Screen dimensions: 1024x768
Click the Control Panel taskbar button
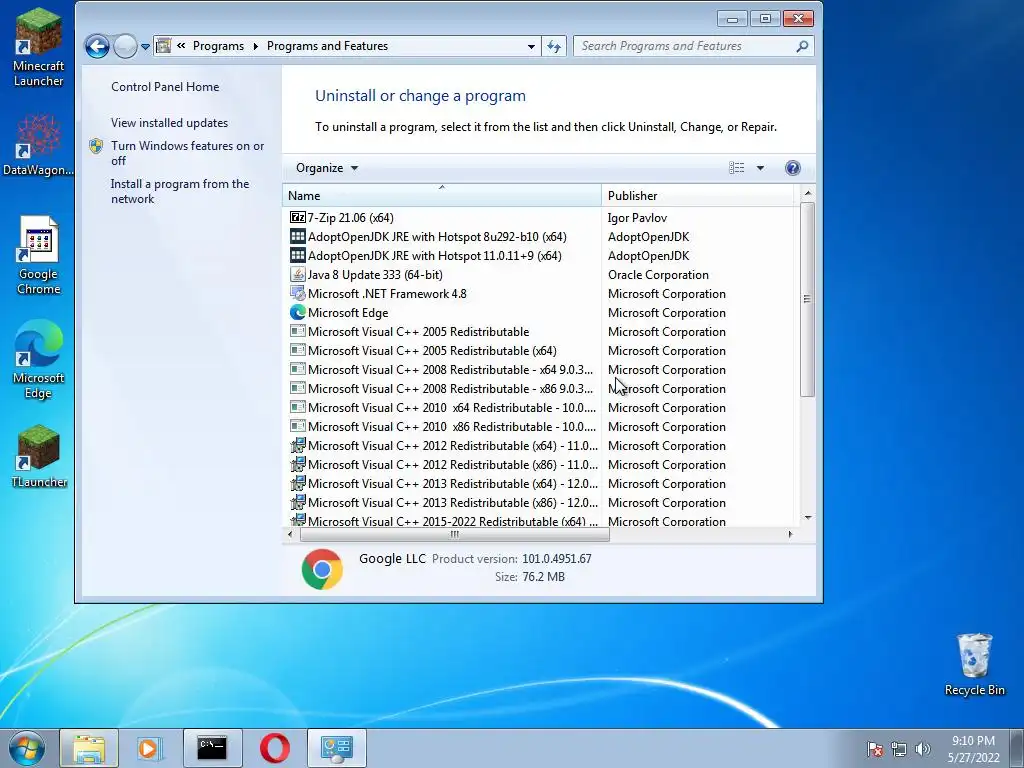[x=336, y=748]
